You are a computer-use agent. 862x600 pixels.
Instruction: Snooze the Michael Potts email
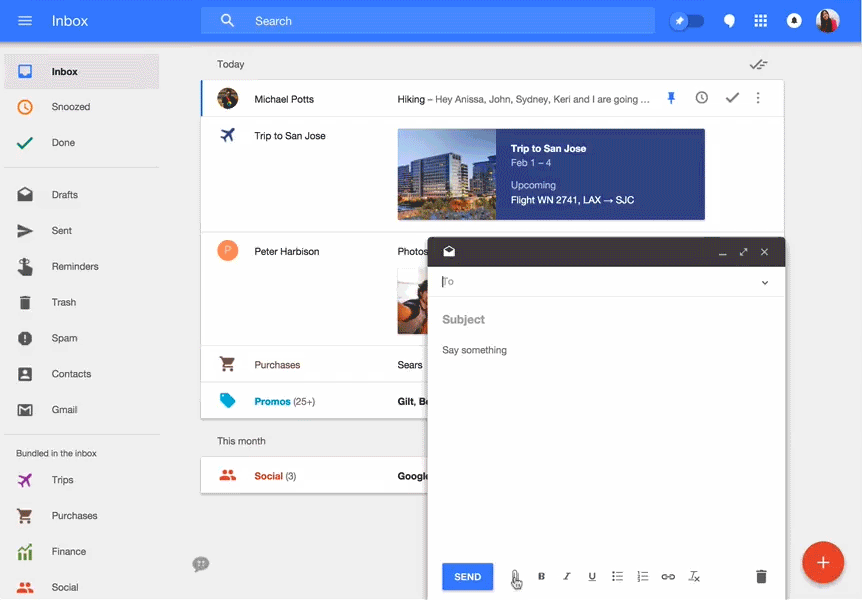tap(702, 98)
